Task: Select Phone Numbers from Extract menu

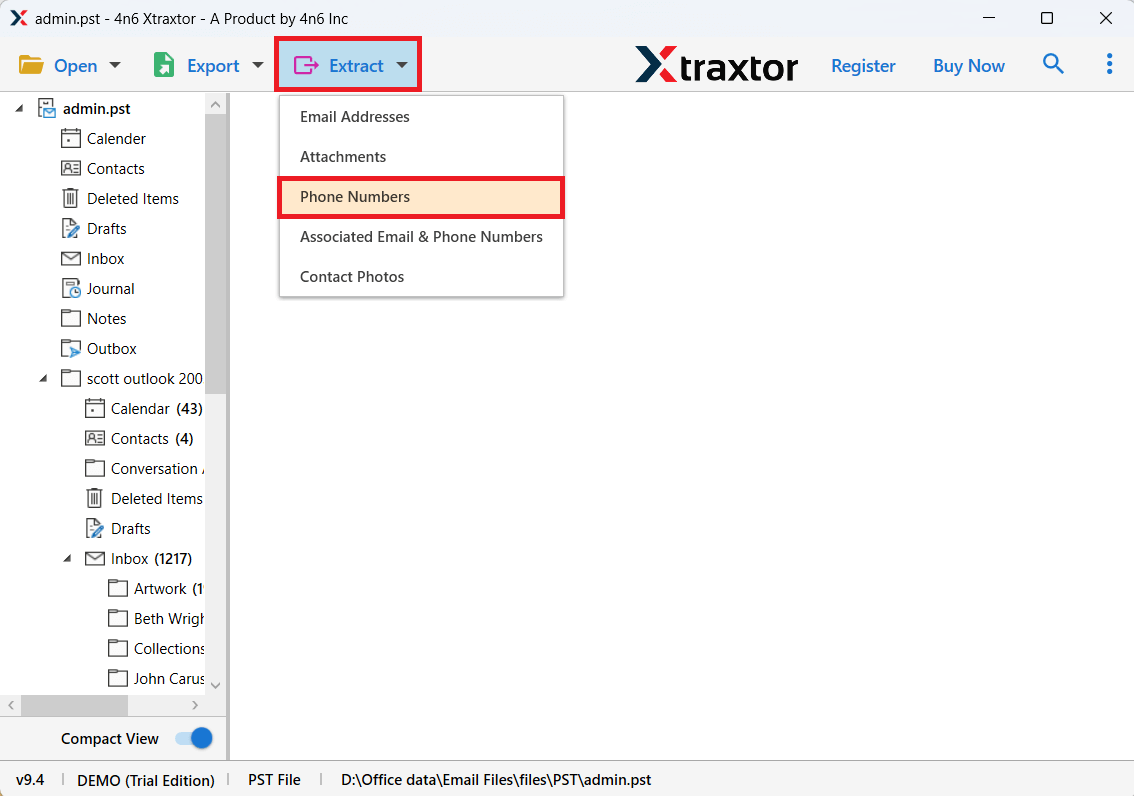Action: tap(355, 197)
